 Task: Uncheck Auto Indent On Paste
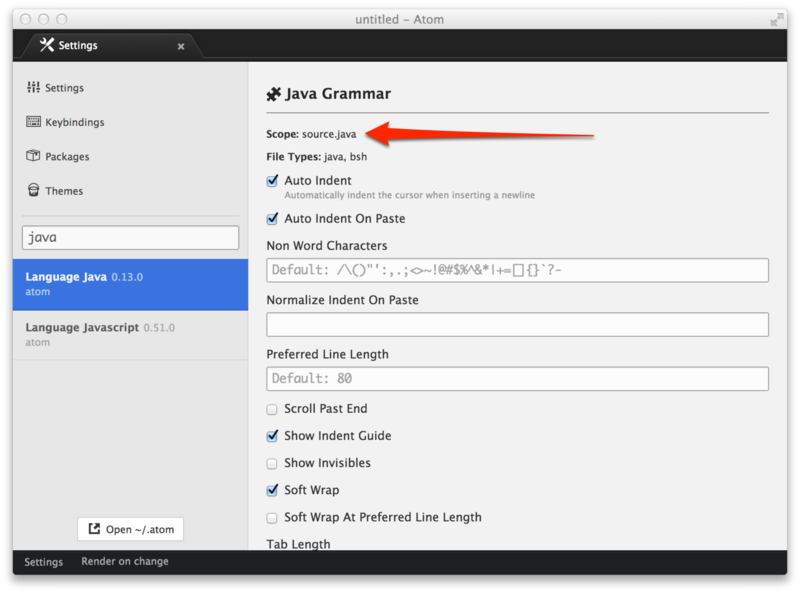(273, 218)
